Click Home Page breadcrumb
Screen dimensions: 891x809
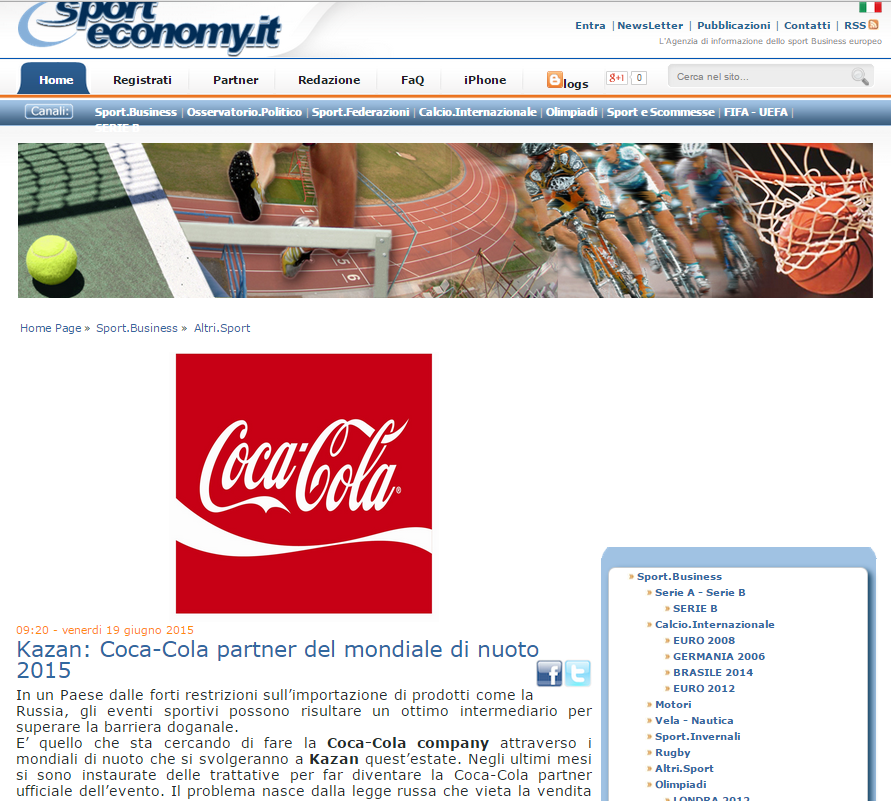tap(51, 328)
